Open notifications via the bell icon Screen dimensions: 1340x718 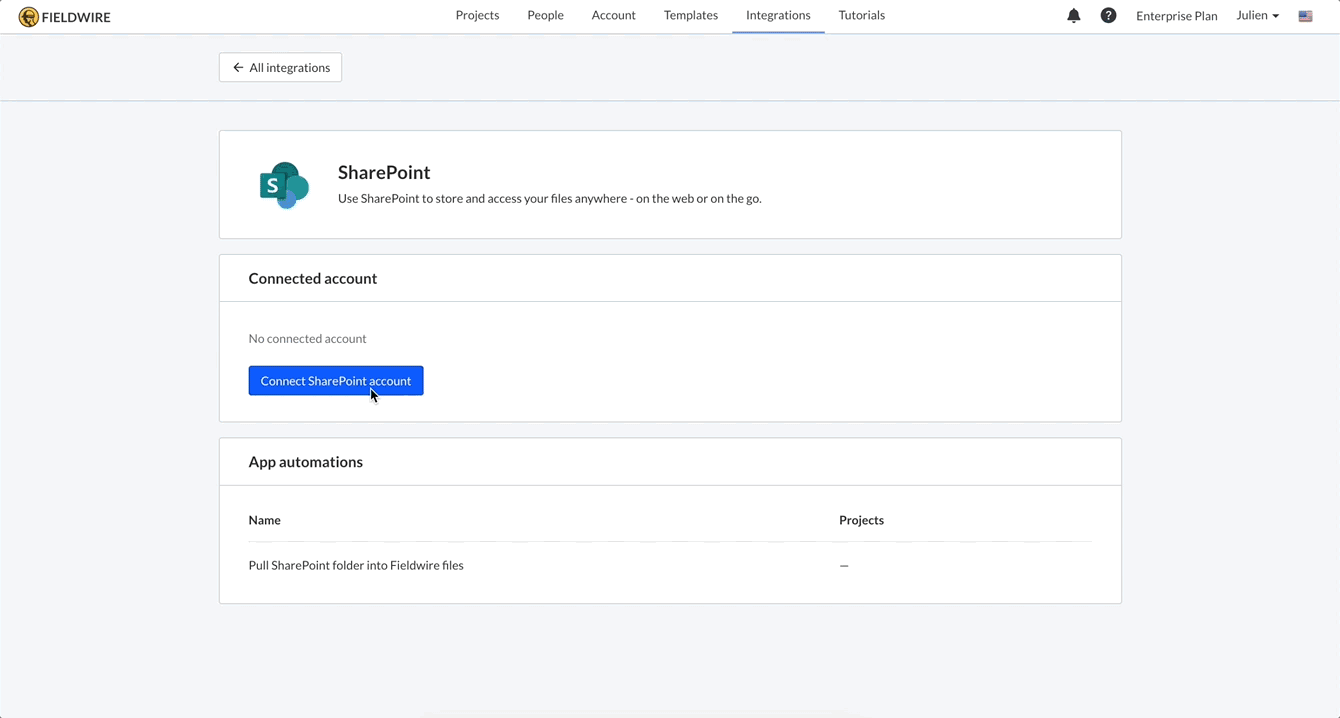1074,16
